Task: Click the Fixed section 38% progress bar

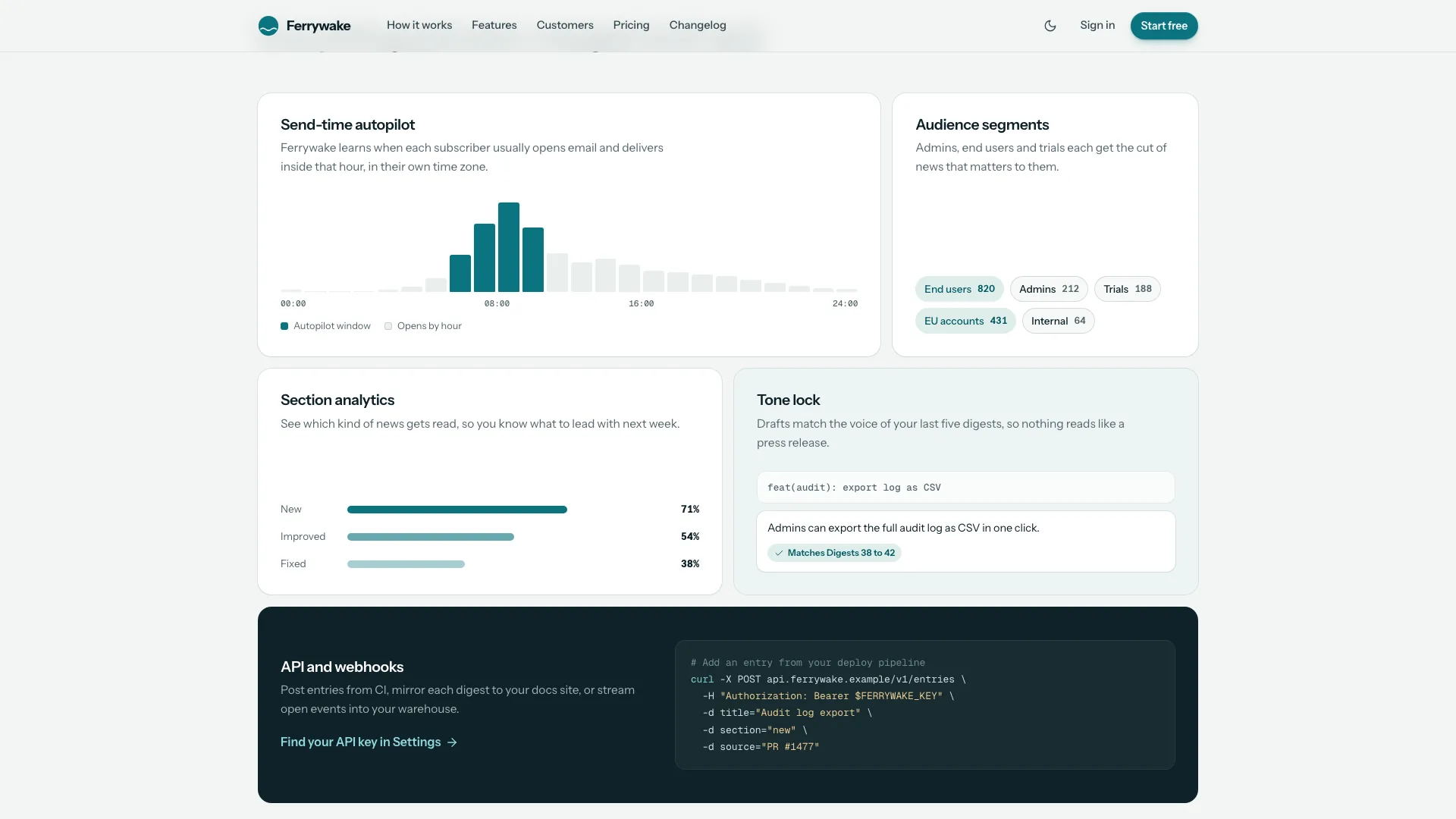Action: tap(406, 564)
